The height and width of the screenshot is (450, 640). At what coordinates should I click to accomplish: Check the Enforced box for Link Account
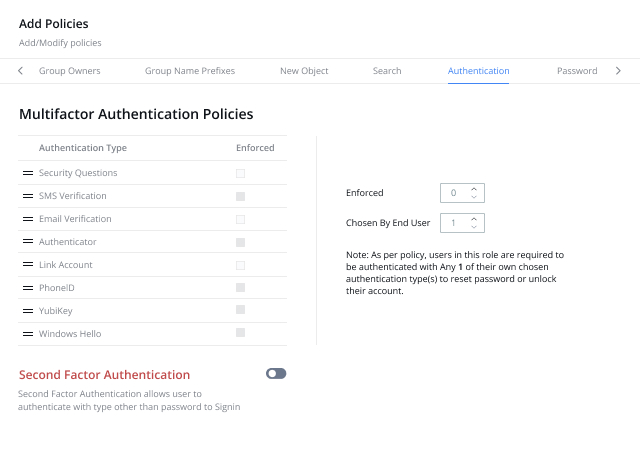[x=240, y=266]
